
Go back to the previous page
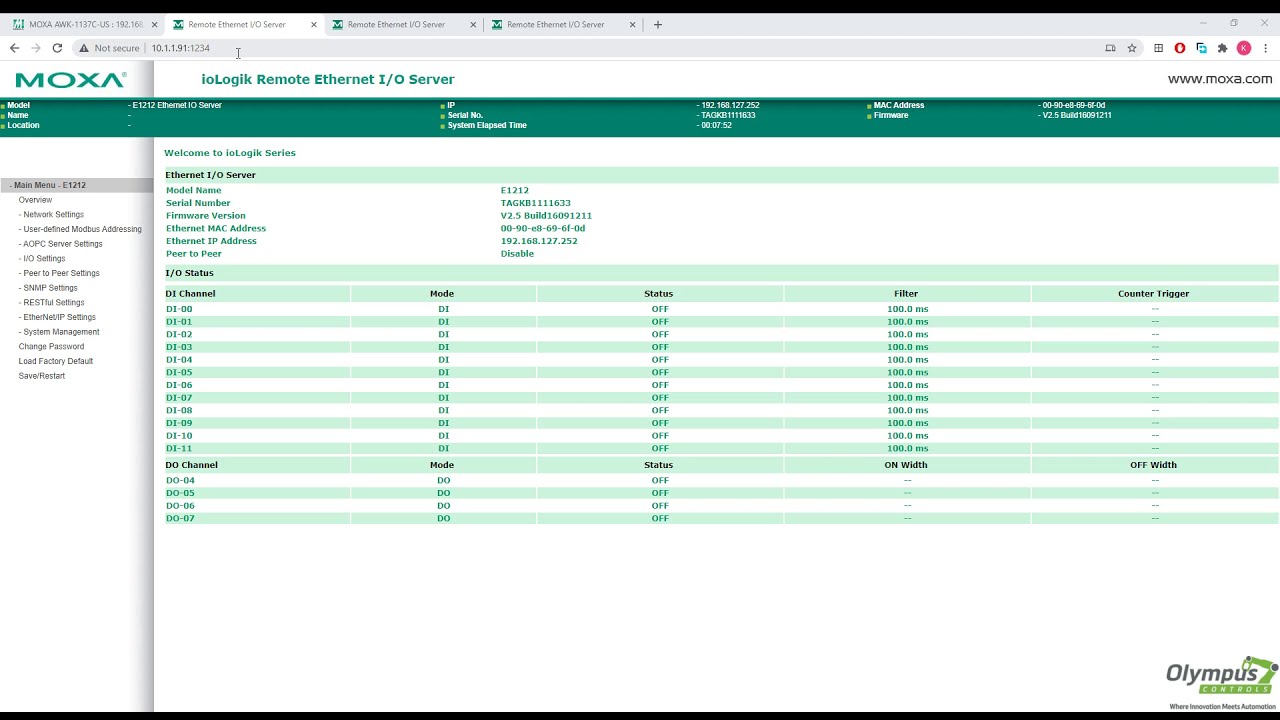click(14, 48)
